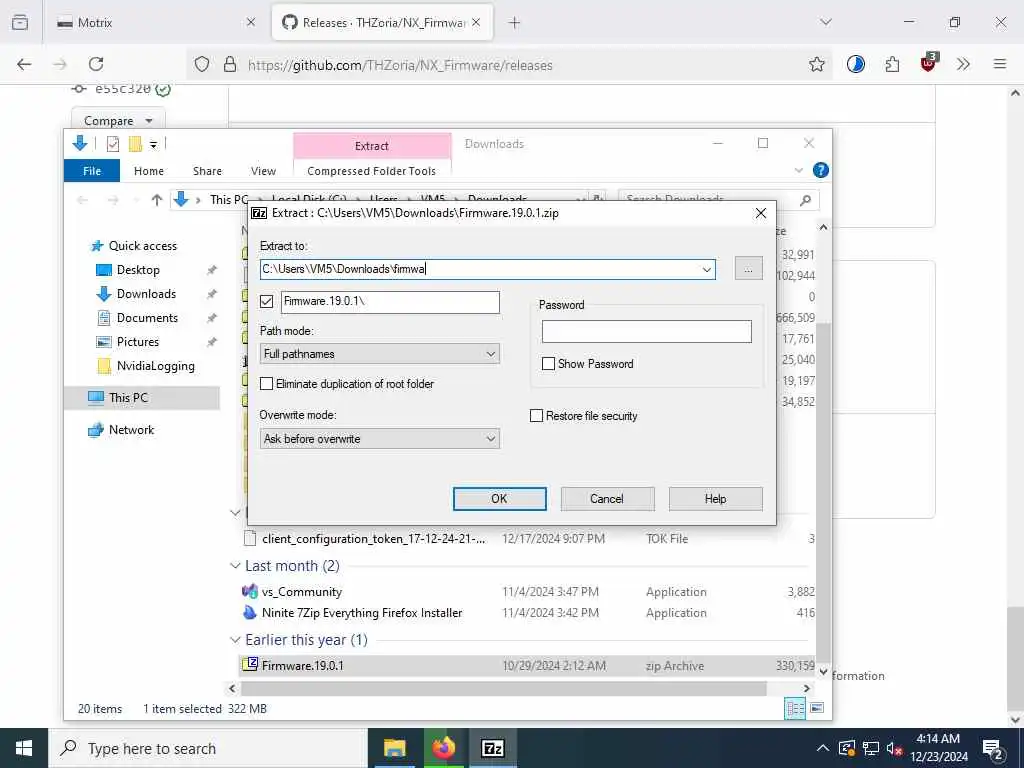The image size is (1024, 768).
Task: Switch Explorer to details view icon
Action: (x=795, y=709)
